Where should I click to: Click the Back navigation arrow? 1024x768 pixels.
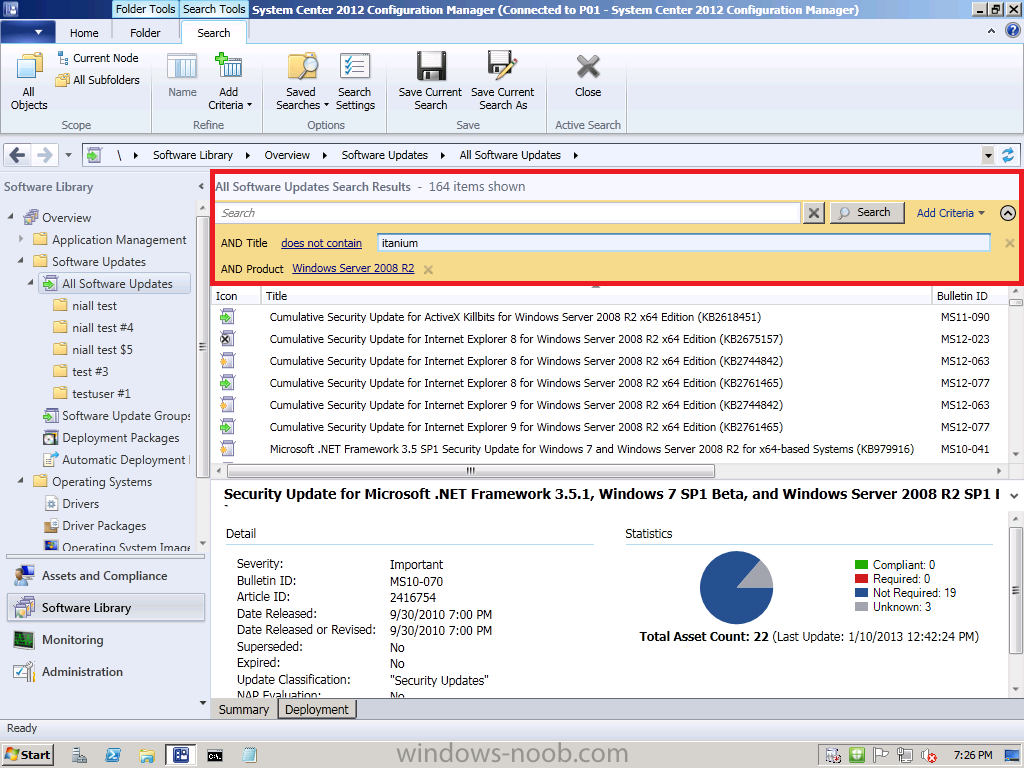click(18, 155)
